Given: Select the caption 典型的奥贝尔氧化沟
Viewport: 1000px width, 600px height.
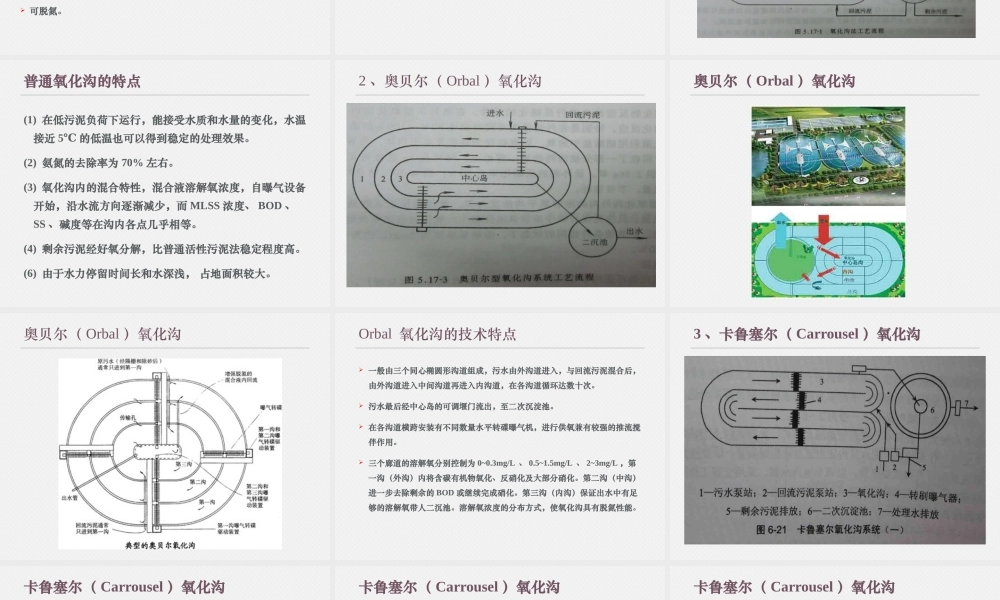Looking at the screenshot, I should point(160,546).
